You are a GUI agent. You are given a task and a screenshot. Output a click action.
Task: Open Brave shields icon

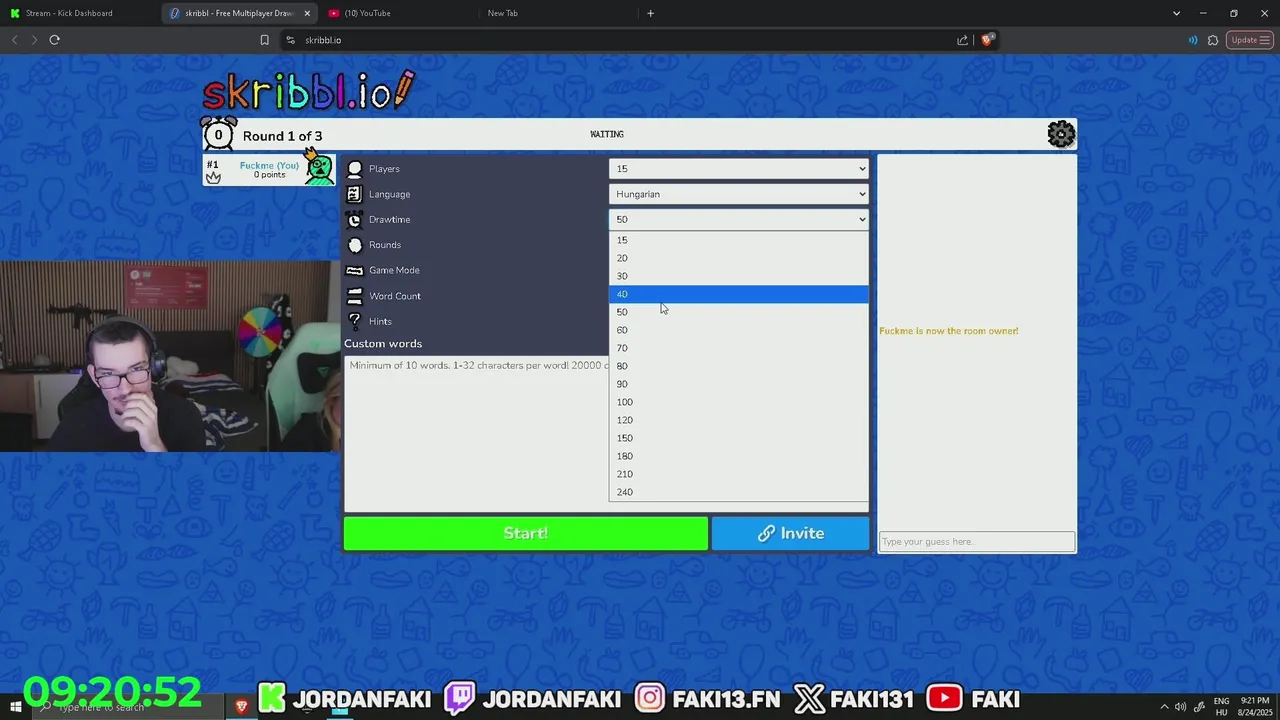pyautogui.click(x=987, y=40)
